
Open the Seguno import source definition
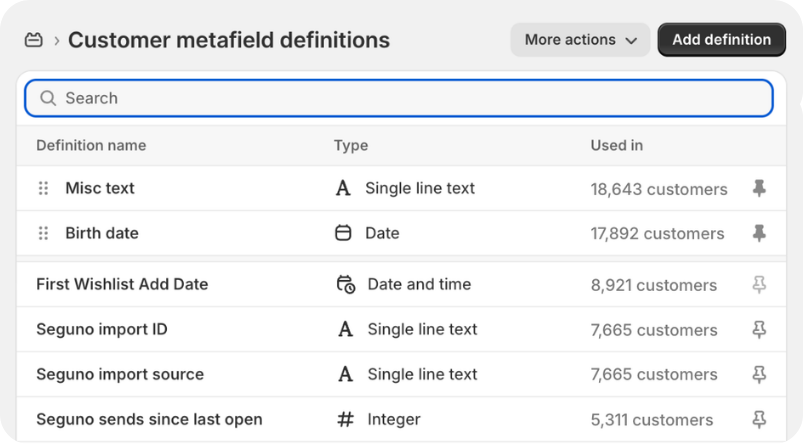[120, 375]
